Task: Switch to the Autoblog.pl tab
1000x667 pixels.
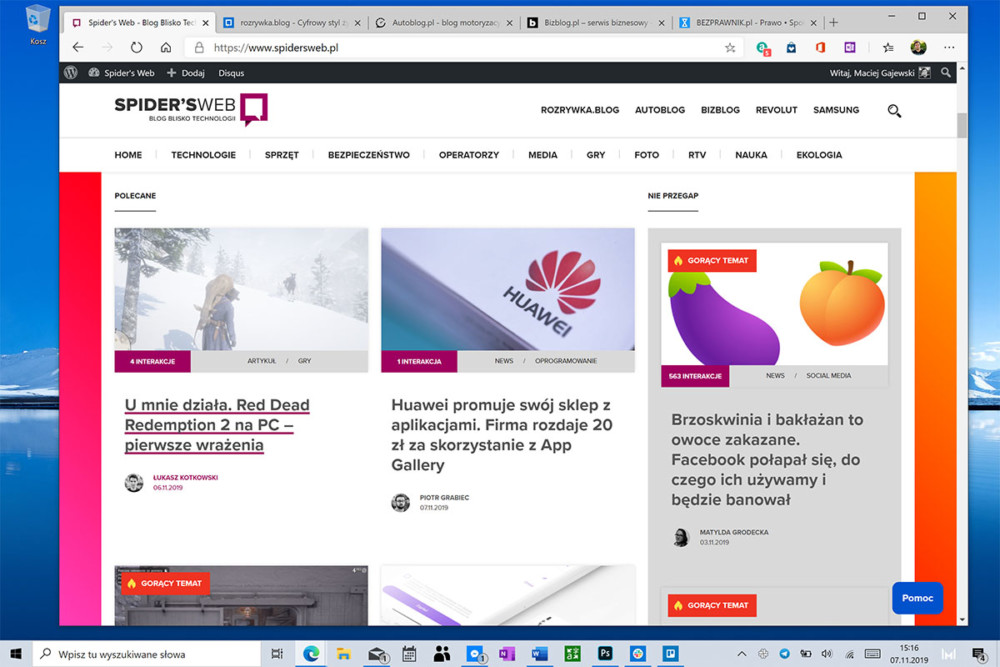Action: point(444,23)
